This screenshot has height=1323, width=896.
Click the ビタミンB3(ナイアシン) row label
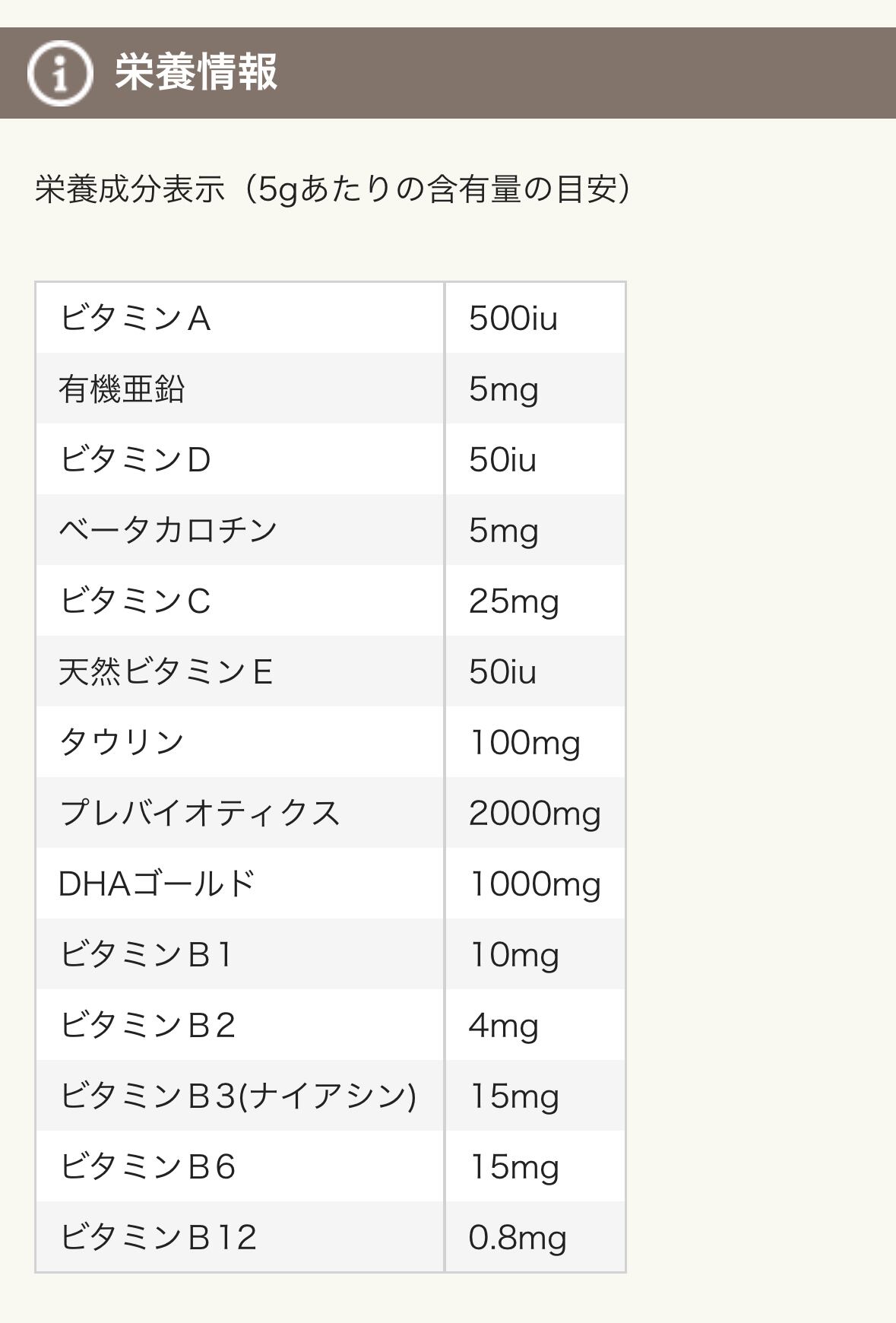238,1096
